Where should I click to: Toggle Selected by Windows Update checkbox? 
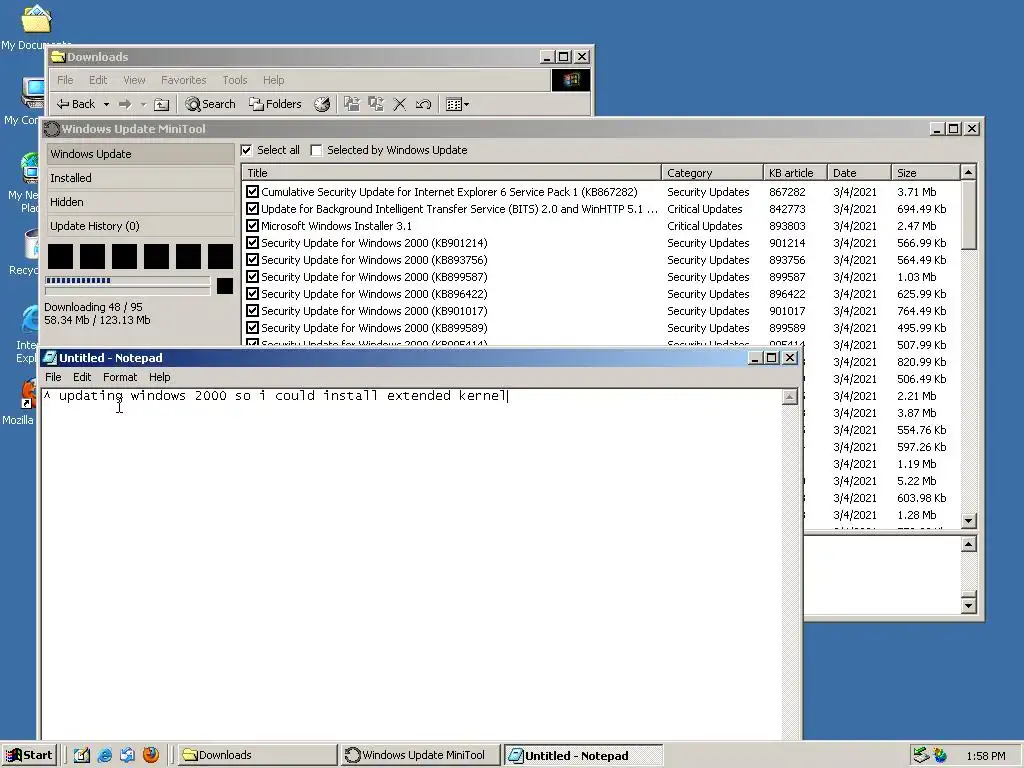[316, 150]
